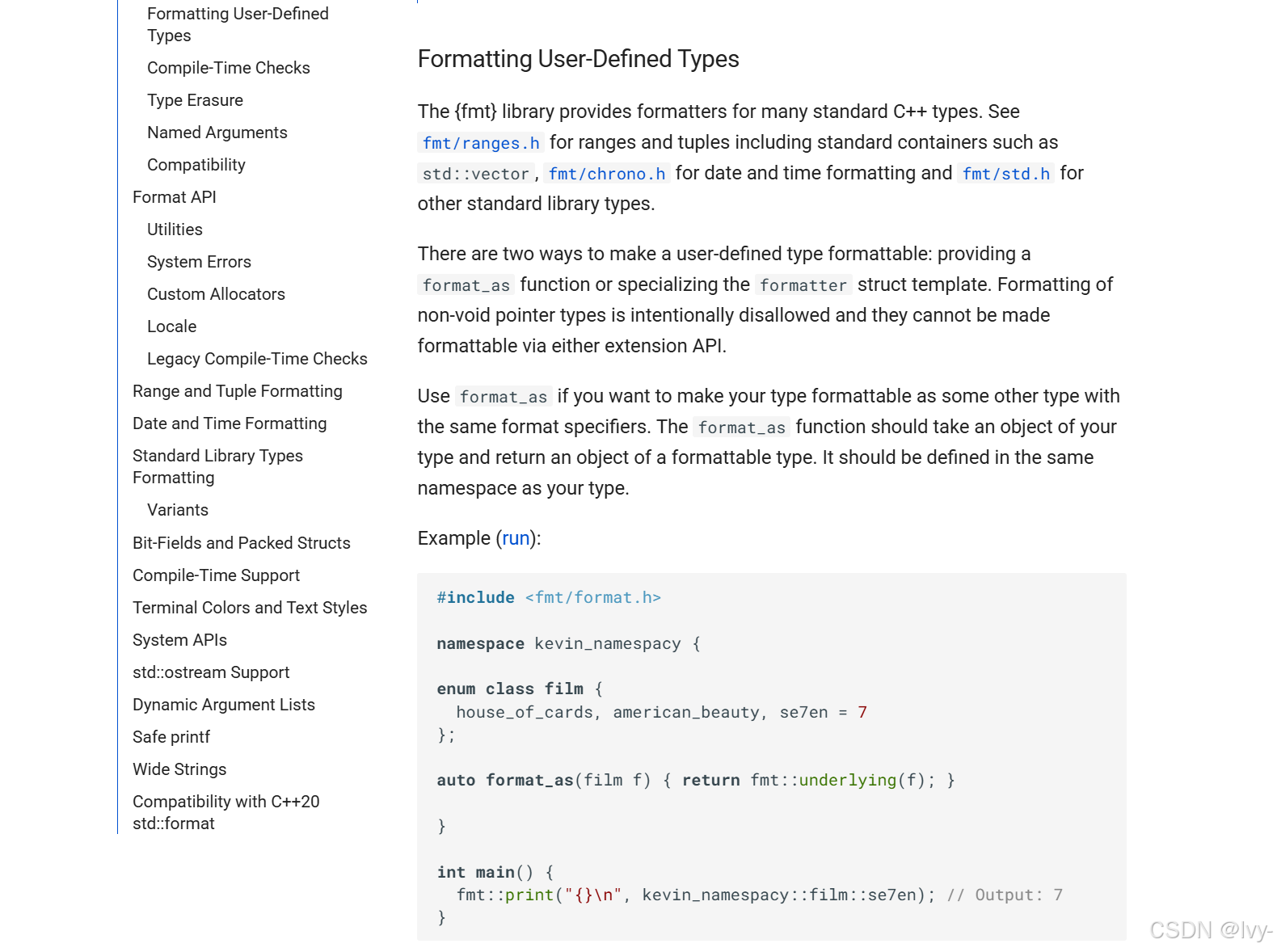Go to Compile-Time Checks in sidebar
Screen dimensions: 1277x952
pyautogui.click(x=229, y=68)
